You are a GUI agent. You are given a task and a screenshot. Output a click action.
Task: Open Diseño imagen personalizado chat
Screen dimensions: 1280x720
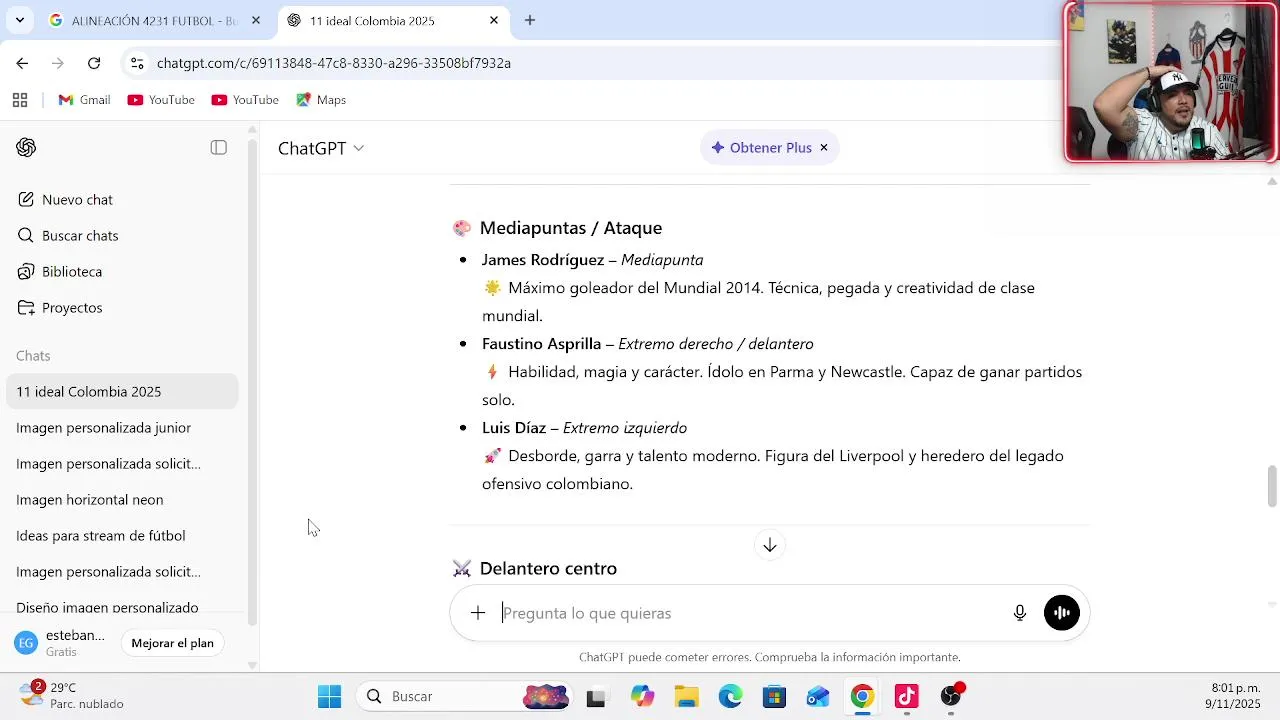122,607
